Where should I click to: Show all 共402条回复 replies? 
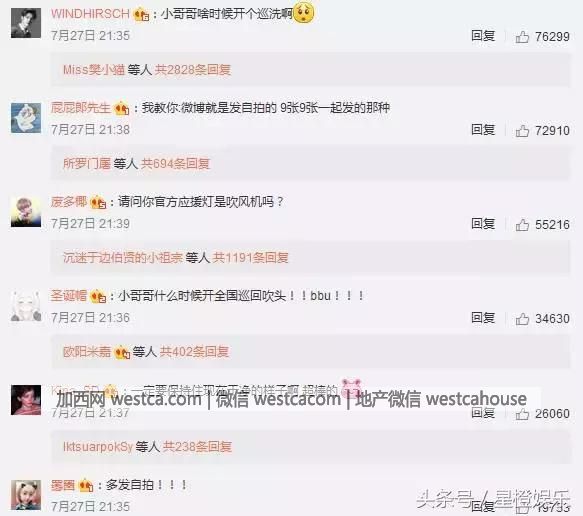click(x=194, y=352)
